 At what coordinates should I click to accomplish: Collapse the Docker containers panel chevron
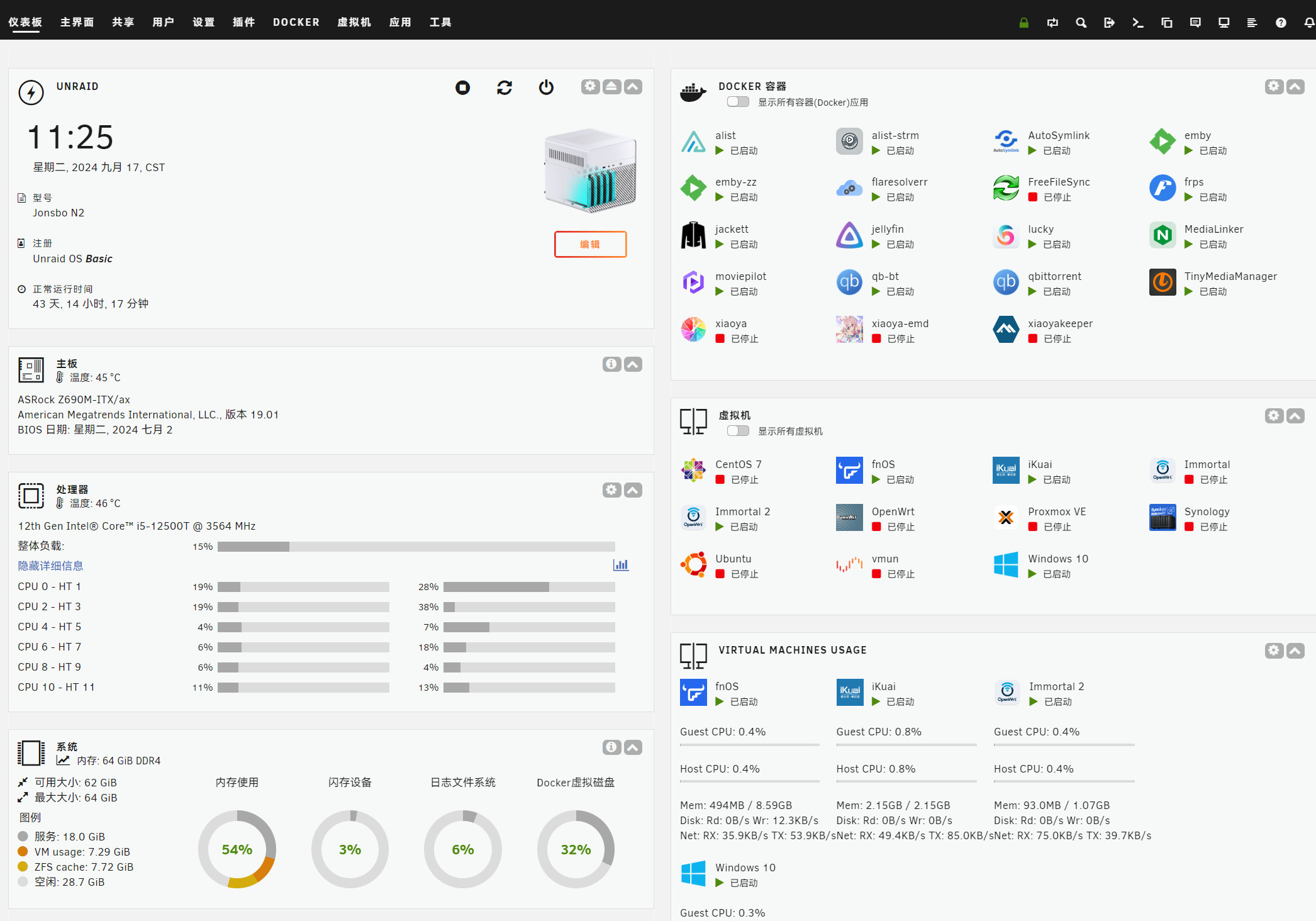pos(1295,87)
